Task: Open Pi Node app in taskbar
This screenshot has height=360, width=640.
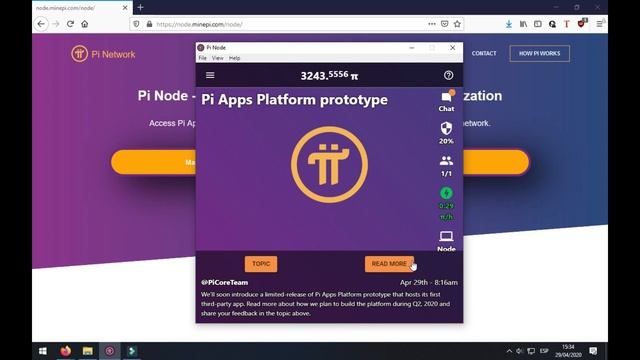Action: (110, 351)
